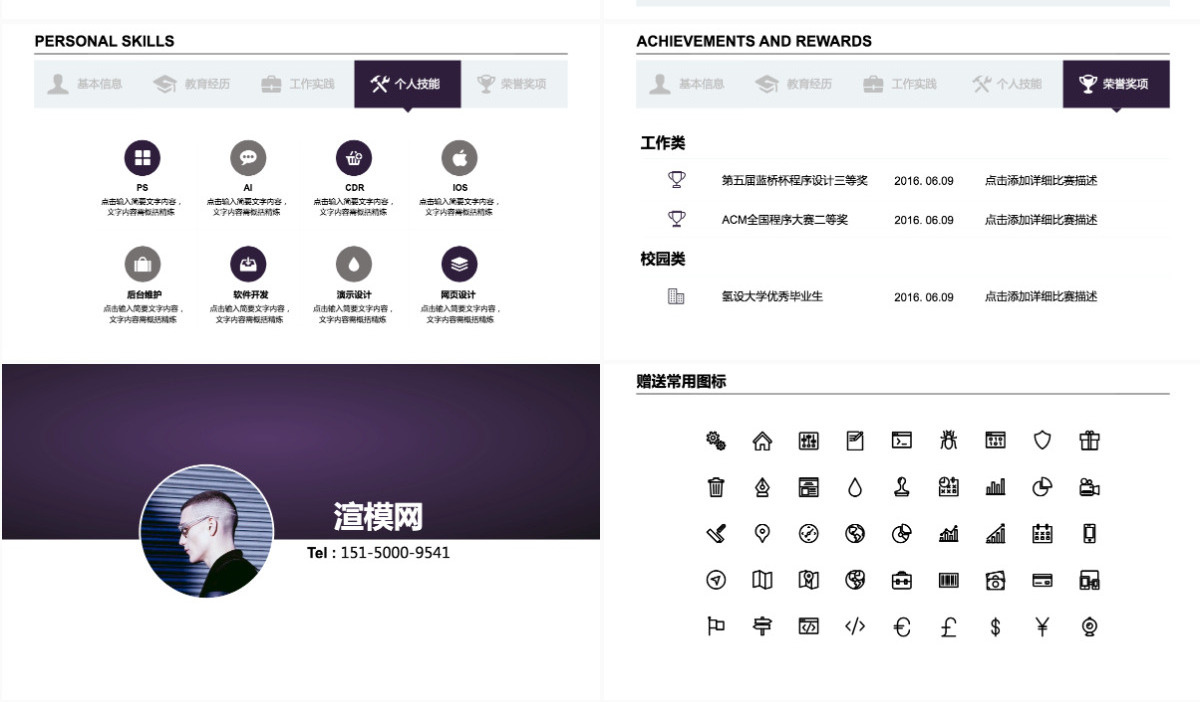1200x702 pixels.
Task: Click the 赠送常用图标 heading
Action: [681, 381]
